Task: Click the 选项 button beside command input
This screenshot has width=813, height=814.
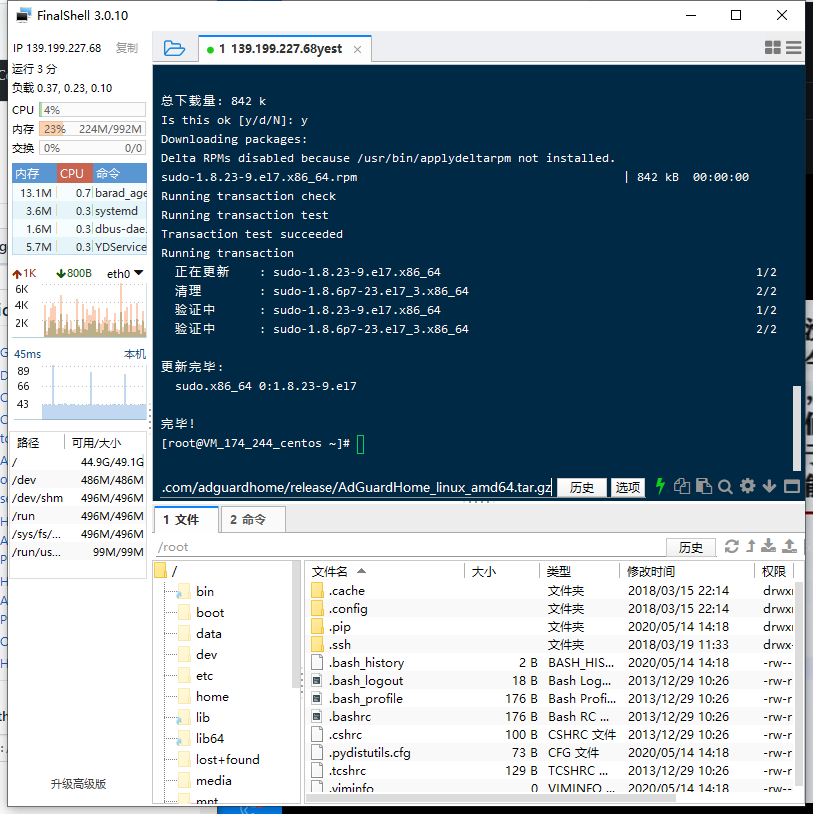Action: [x=628, y=487]
